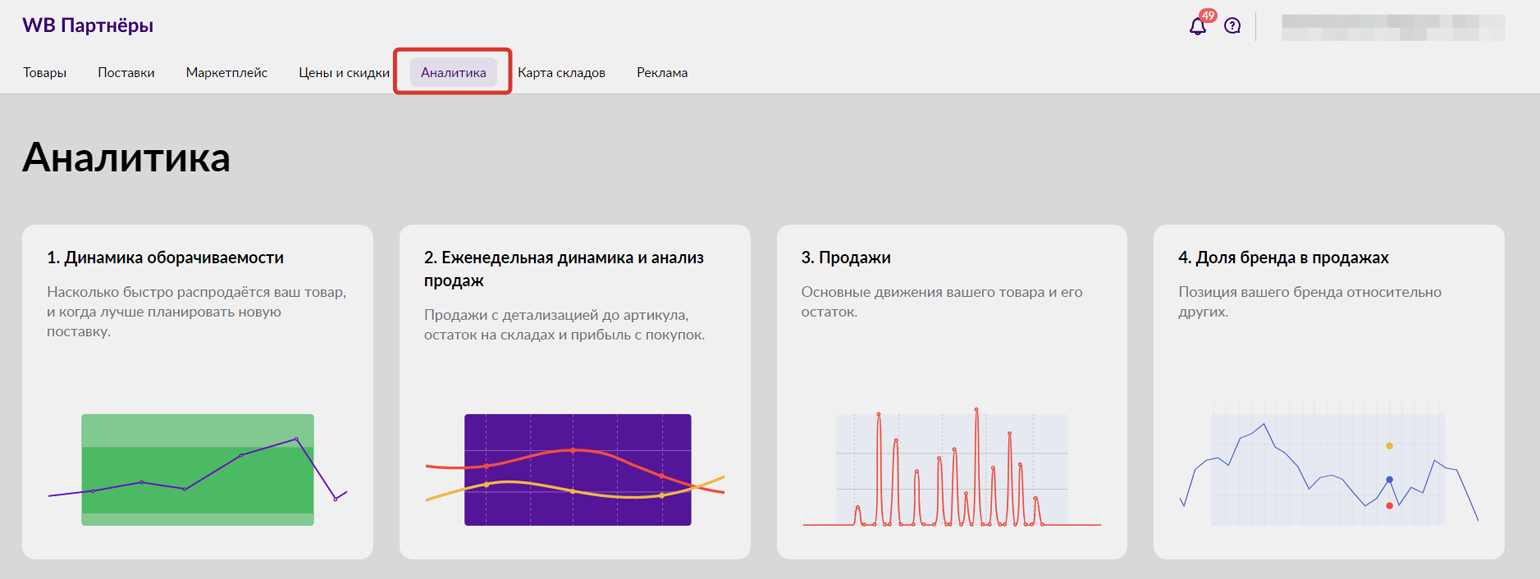Open the Маркетплейс menu item
The height and width of the screenshot is (579, 1540).
click(x=227, y=73)
